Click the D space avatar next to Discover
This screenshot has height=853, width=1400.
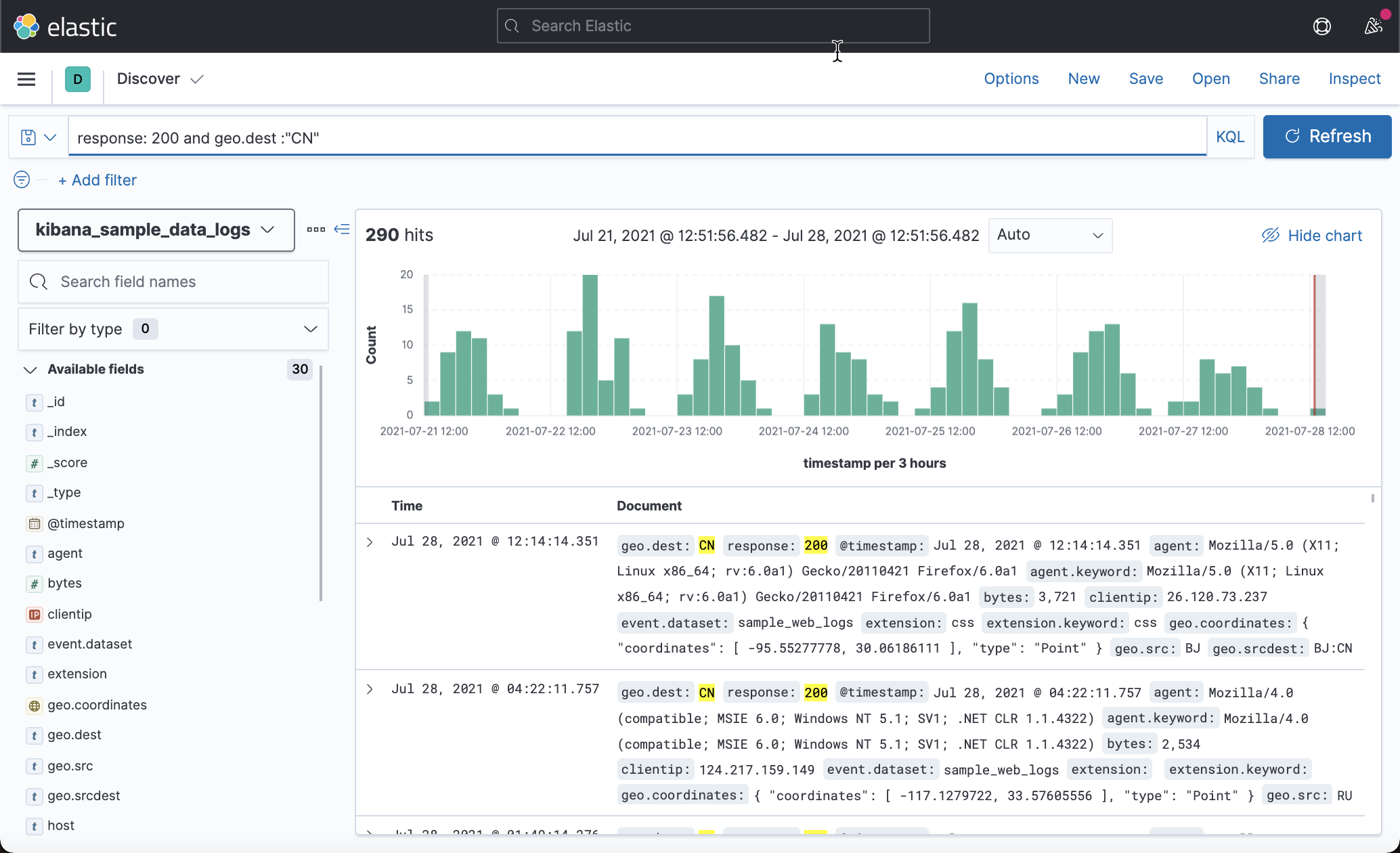[78, 79]
